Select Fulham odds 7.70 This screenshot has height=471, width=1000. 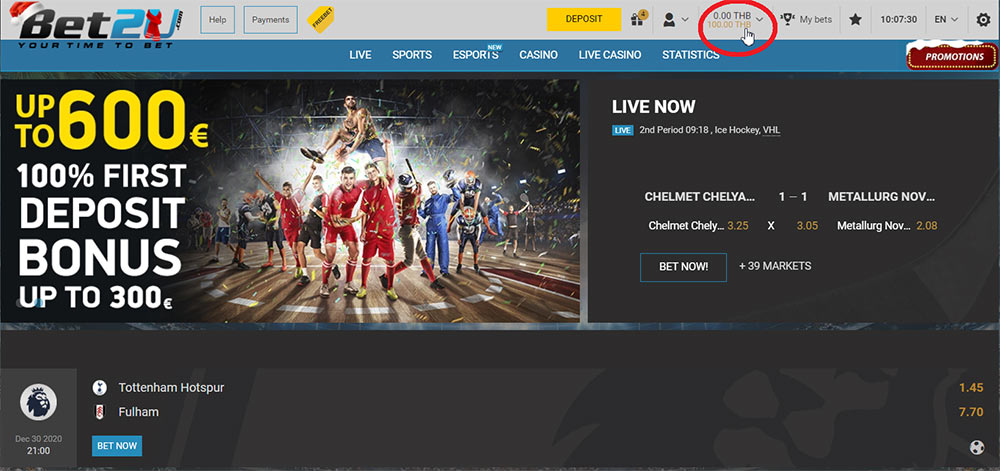pyautogui.click(x=971, y=412)
